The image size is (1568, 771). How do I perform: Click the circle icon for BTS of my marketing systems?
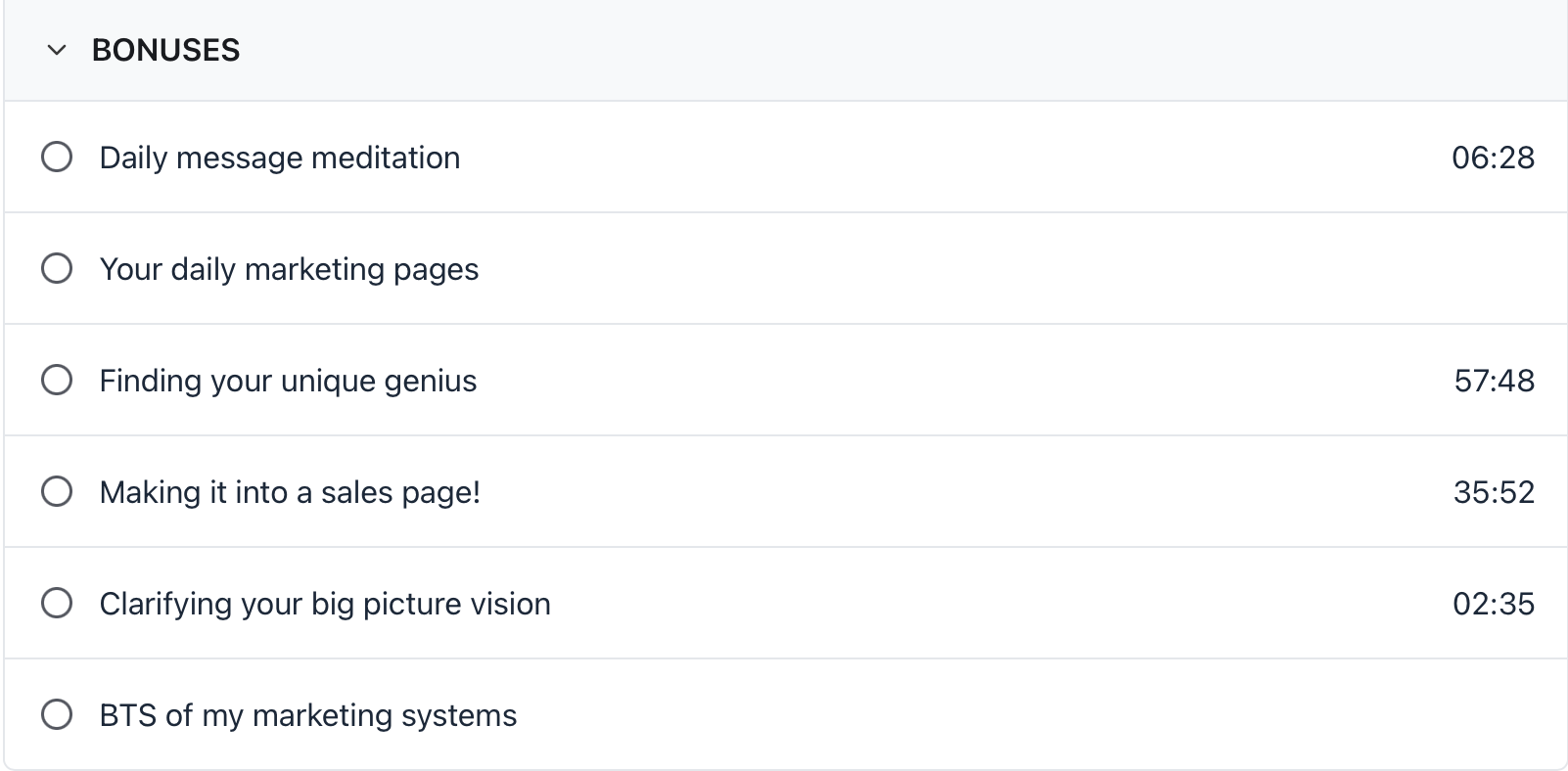(x=57, y=714)
